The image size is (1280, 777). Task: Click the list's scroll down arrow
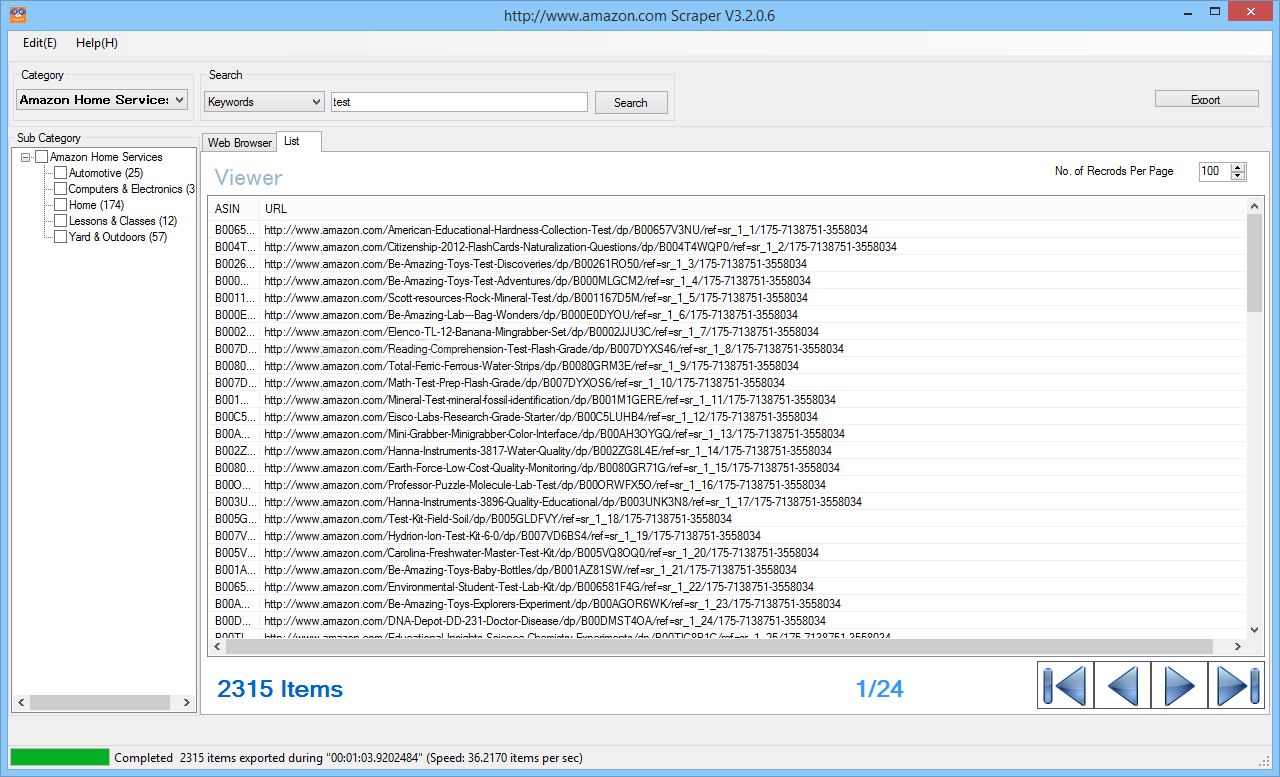click(x=1255, y=630)
